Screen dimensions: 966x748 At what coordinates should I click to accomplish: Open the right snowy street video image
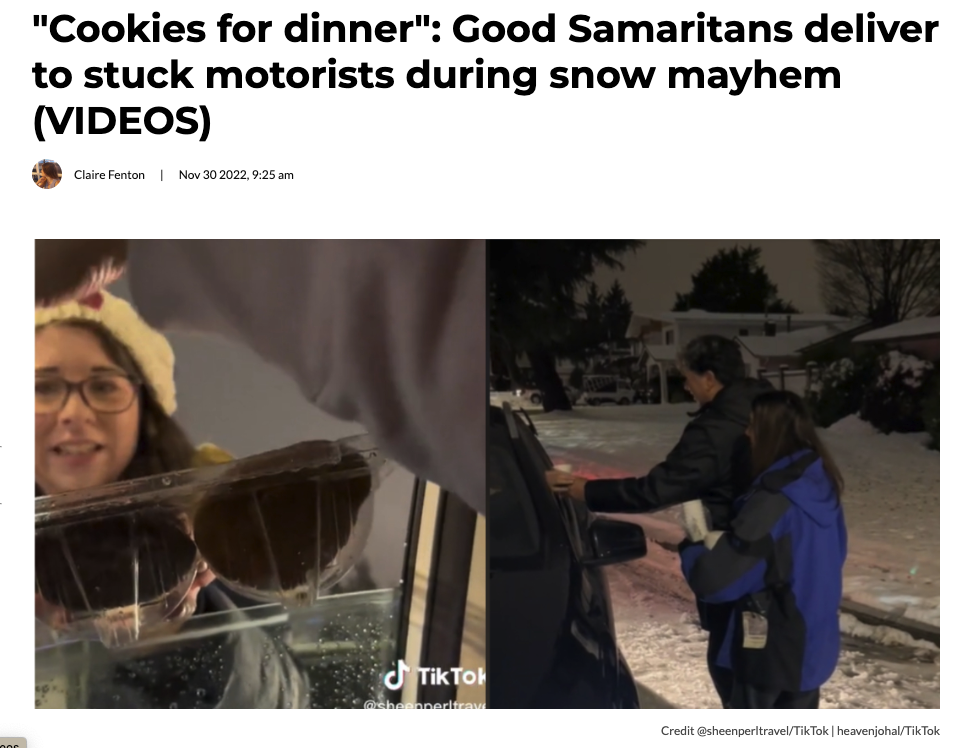(714, 474)
